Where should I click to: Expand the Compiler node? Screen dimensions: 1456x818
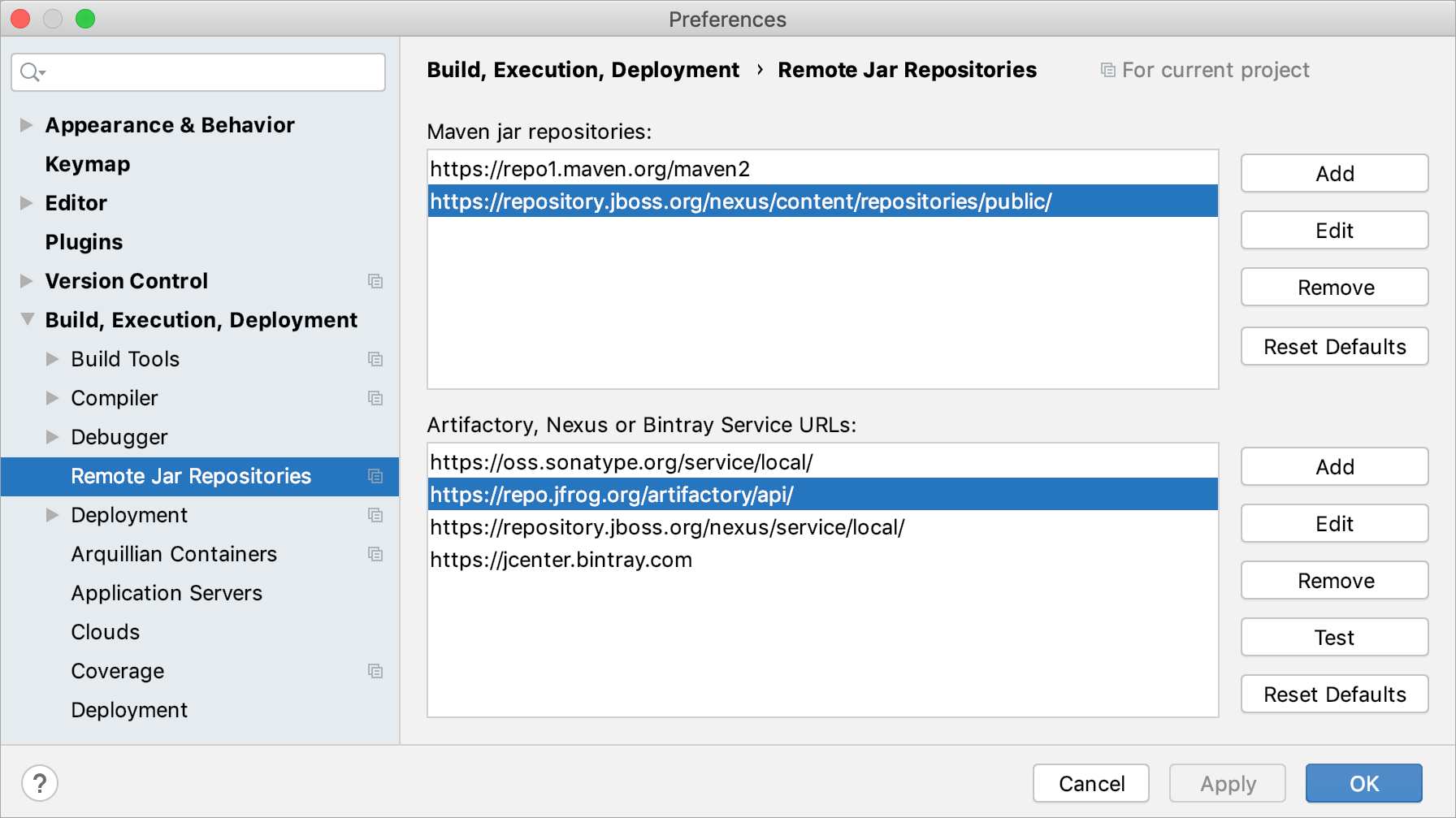click(53, 398)
